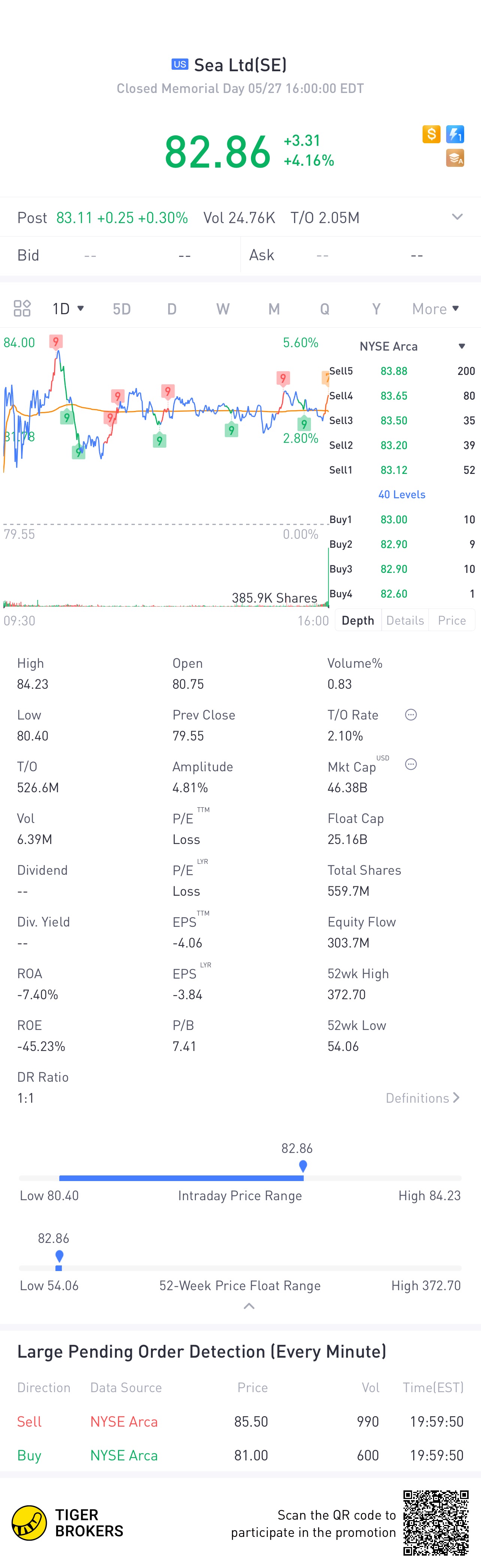
Task: Tap the T/O Rate info icon
Action: click(x=411, y=715)
